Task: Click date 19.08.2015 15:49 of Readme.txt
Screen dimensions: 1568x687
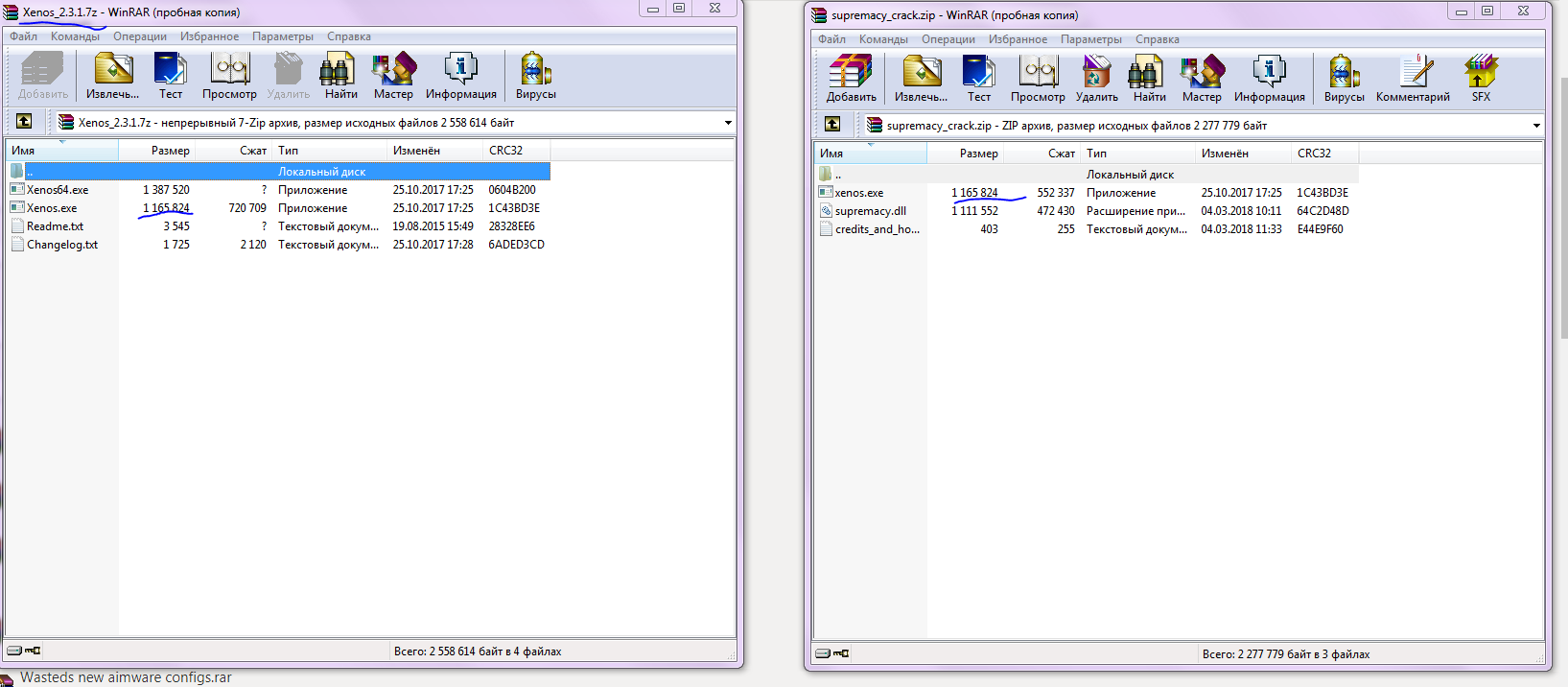Action: click(x=433, y=226)
